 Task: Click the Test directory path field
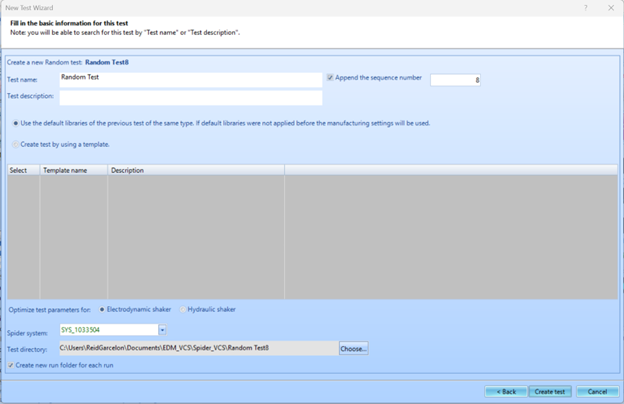[x=197, y=348]
